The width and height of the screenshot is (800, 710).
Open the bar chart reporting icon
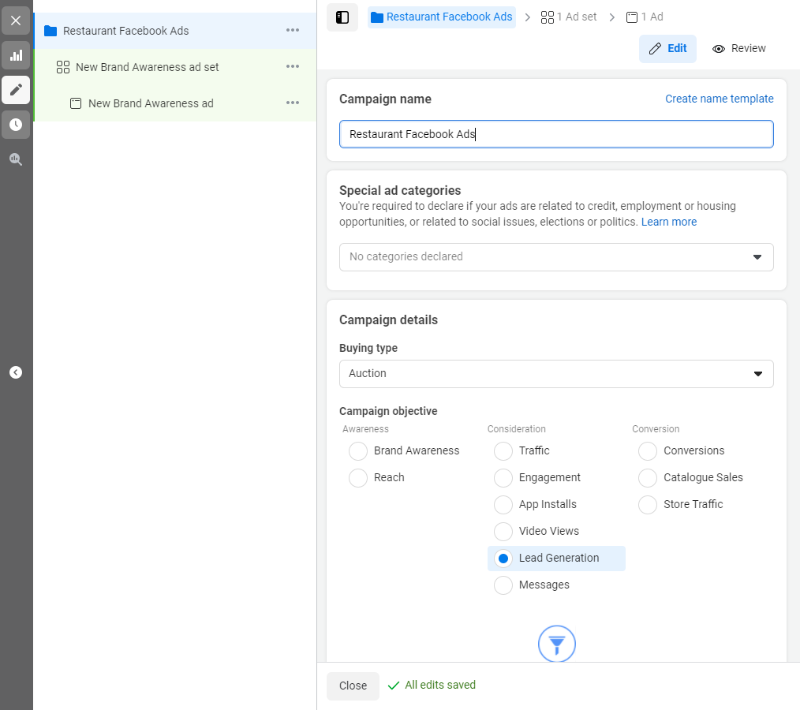click(16, 56)
